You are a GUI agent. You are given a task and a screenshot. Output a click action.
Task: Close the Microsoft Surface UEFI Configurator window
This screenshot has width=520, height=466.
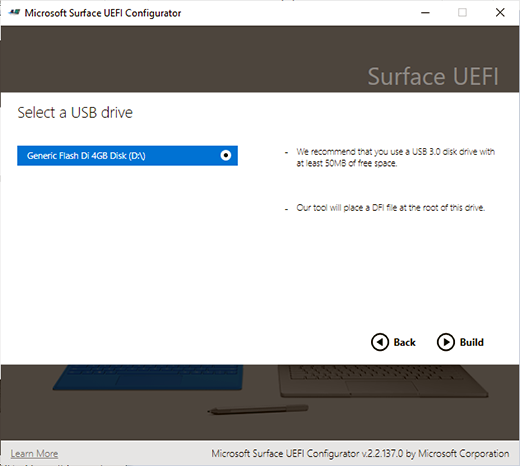click(500, 13)
